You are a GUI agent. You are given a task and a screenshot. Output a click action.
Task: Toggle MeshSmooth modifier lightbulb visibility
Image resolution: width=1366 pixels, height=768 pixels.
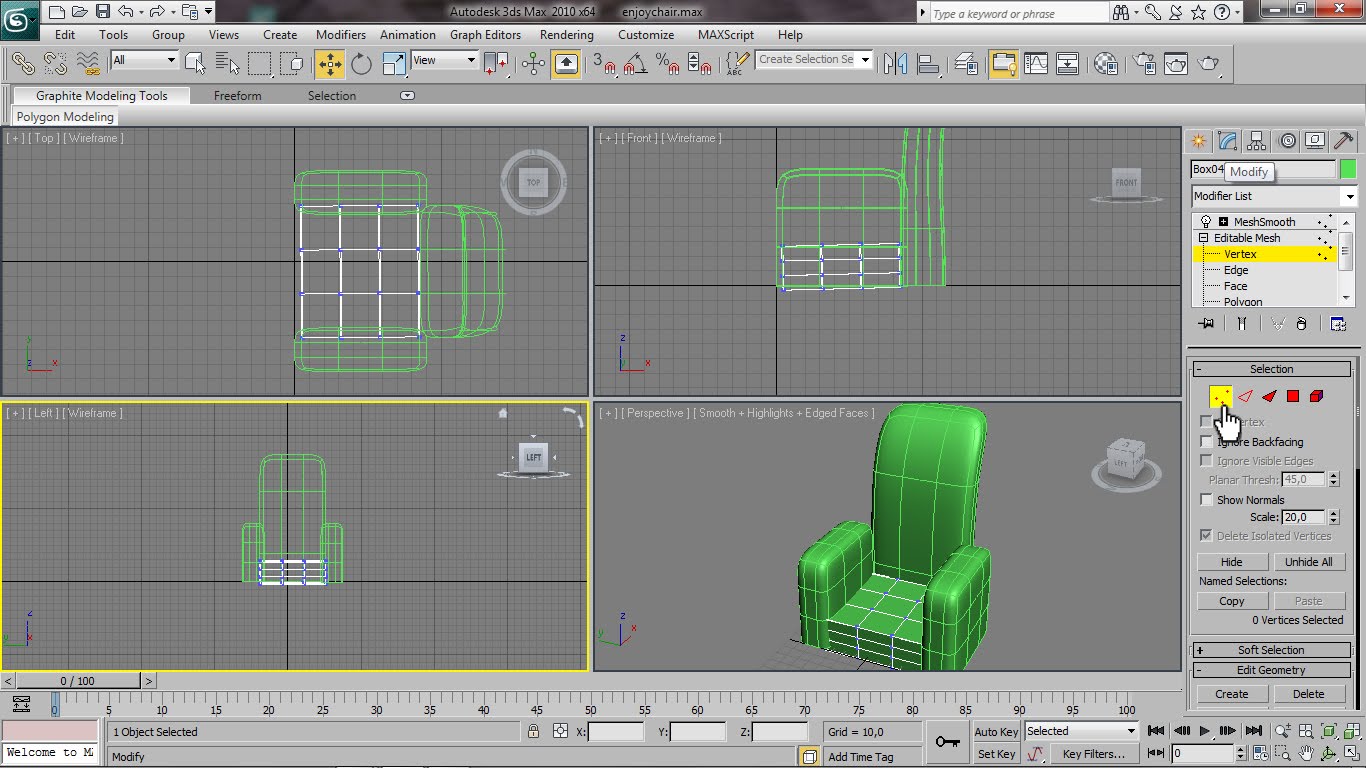[x=1206, y=222]
